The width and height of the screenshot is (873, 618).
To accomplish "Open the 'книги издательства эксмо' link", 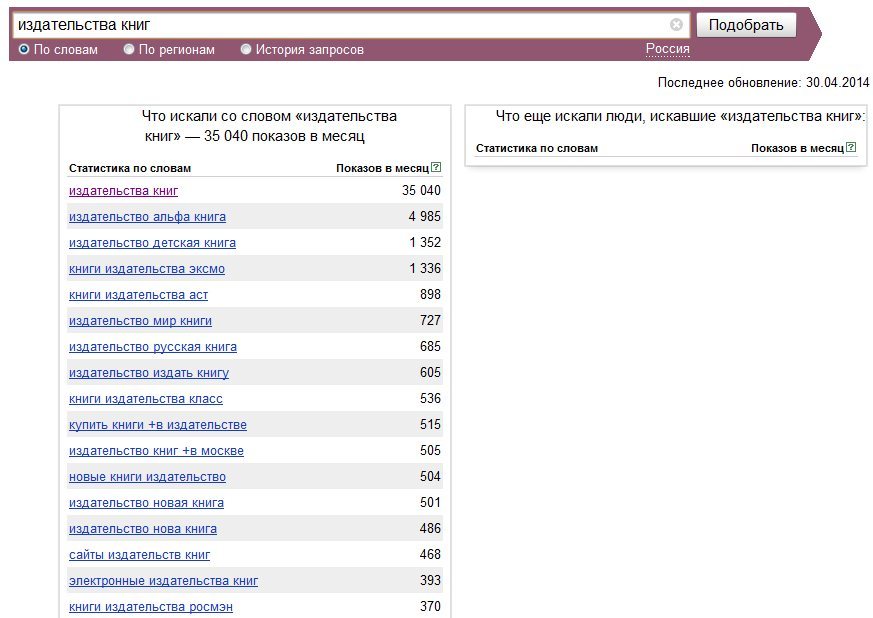I will coord(147,269).
